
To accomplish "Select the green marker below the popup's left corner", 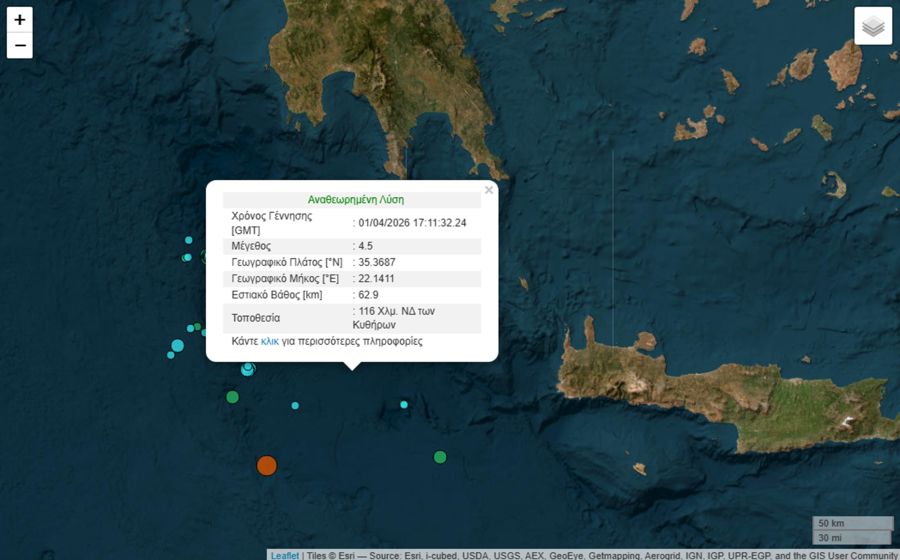I will [232, 397].
